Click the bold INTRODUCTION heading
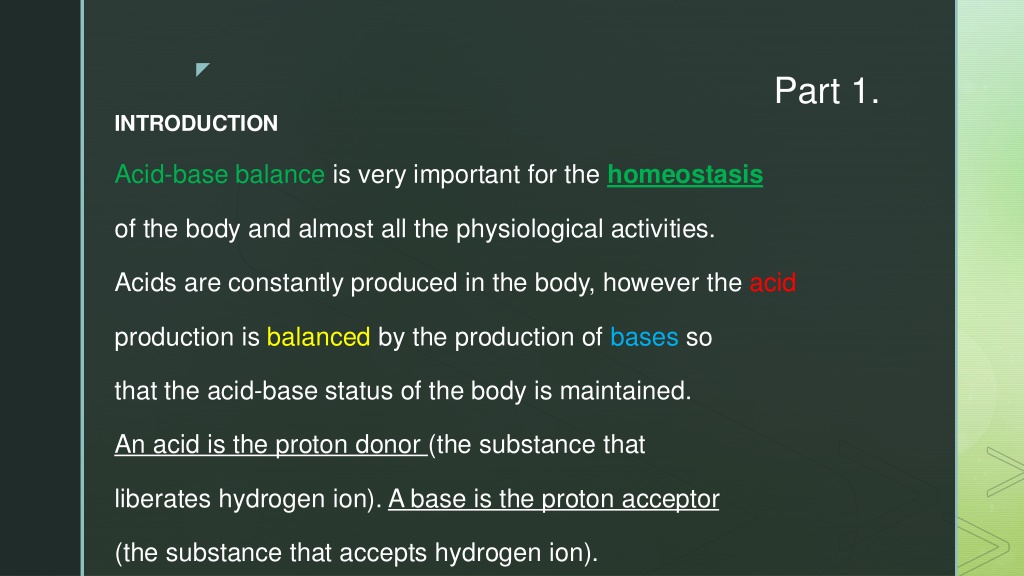 (196, 123)
